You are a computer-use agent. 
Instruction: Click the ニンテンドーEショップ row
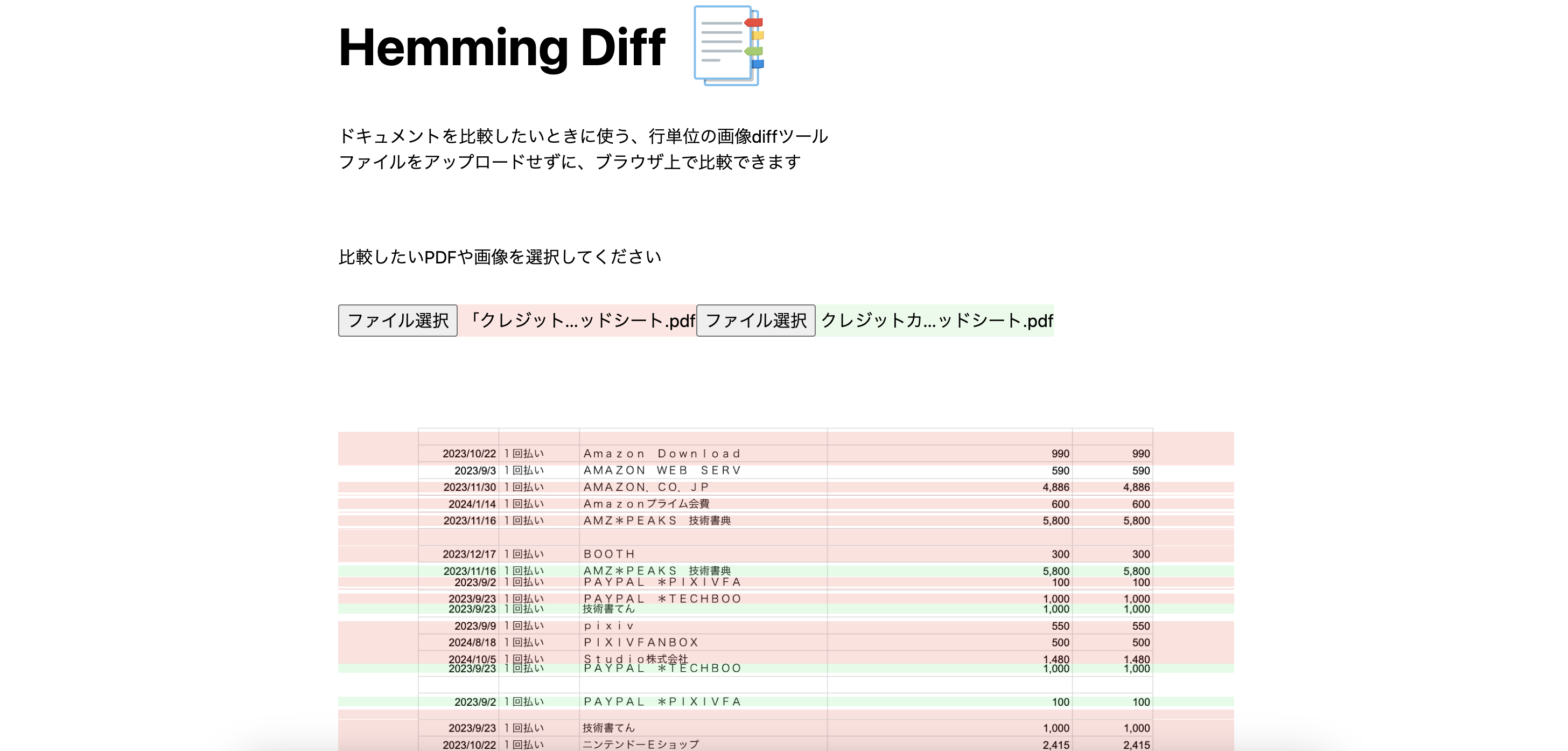pos(641,745)
